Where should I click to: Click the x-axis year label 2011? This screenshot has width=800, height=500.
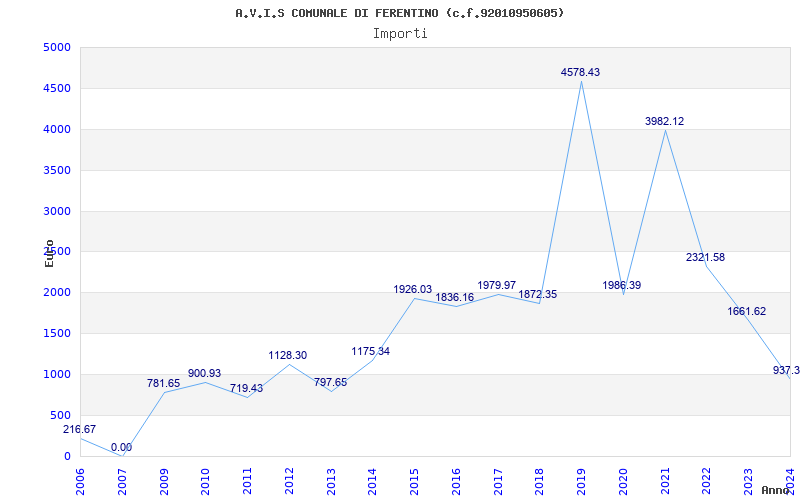(247, 481)
